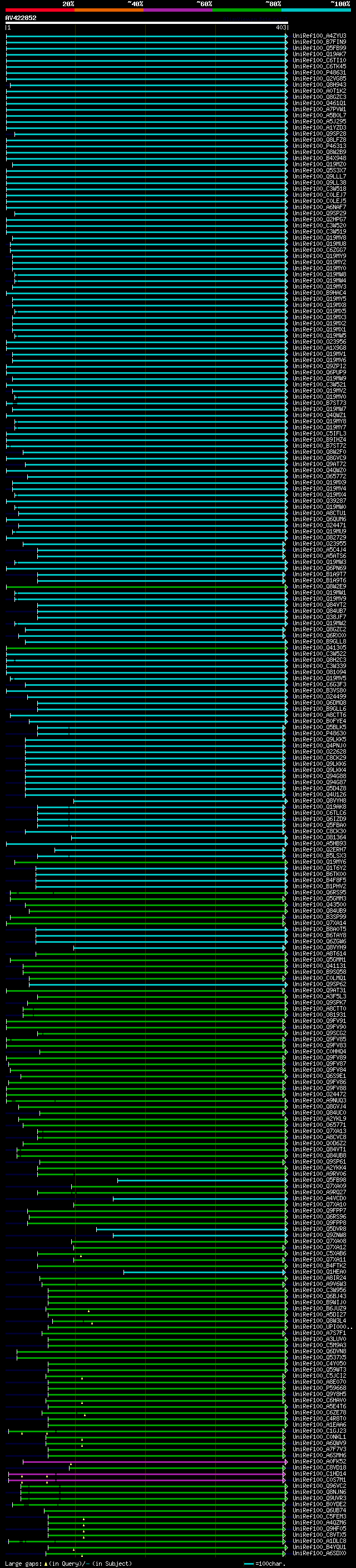Select label UniRef100_A8T614
Viewport: 356px width, 1568px height.
point(319,953)
